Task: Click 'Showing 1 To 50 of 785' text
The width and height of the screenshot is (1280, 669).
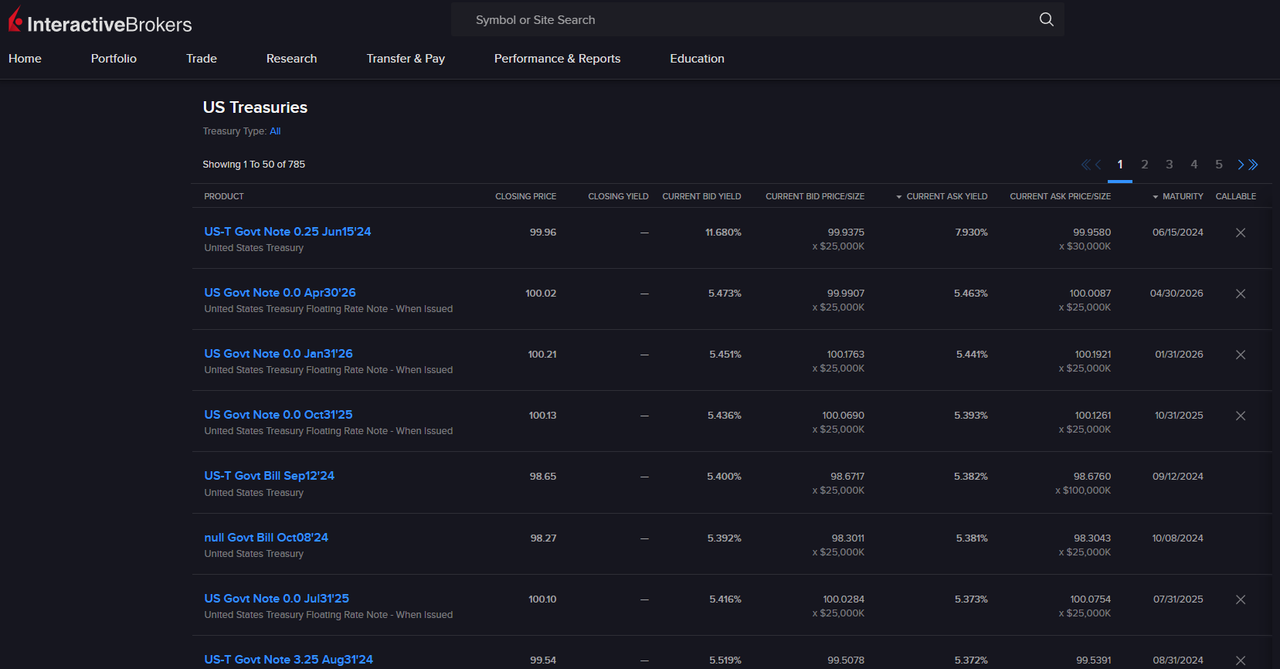Action: pyautogui.click(x=254, y=164)
